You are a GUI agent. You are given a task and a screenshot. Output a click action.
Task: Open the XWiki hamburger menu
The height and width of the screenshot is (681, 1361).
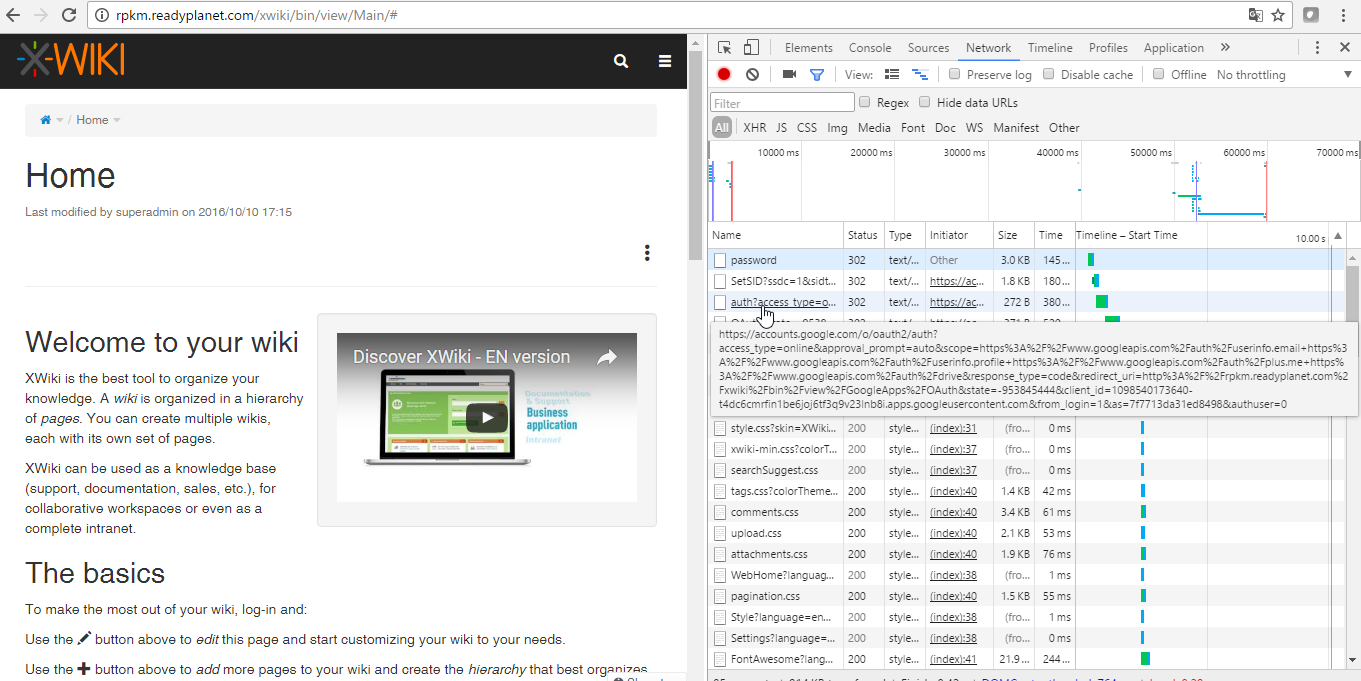click(665, 61)
